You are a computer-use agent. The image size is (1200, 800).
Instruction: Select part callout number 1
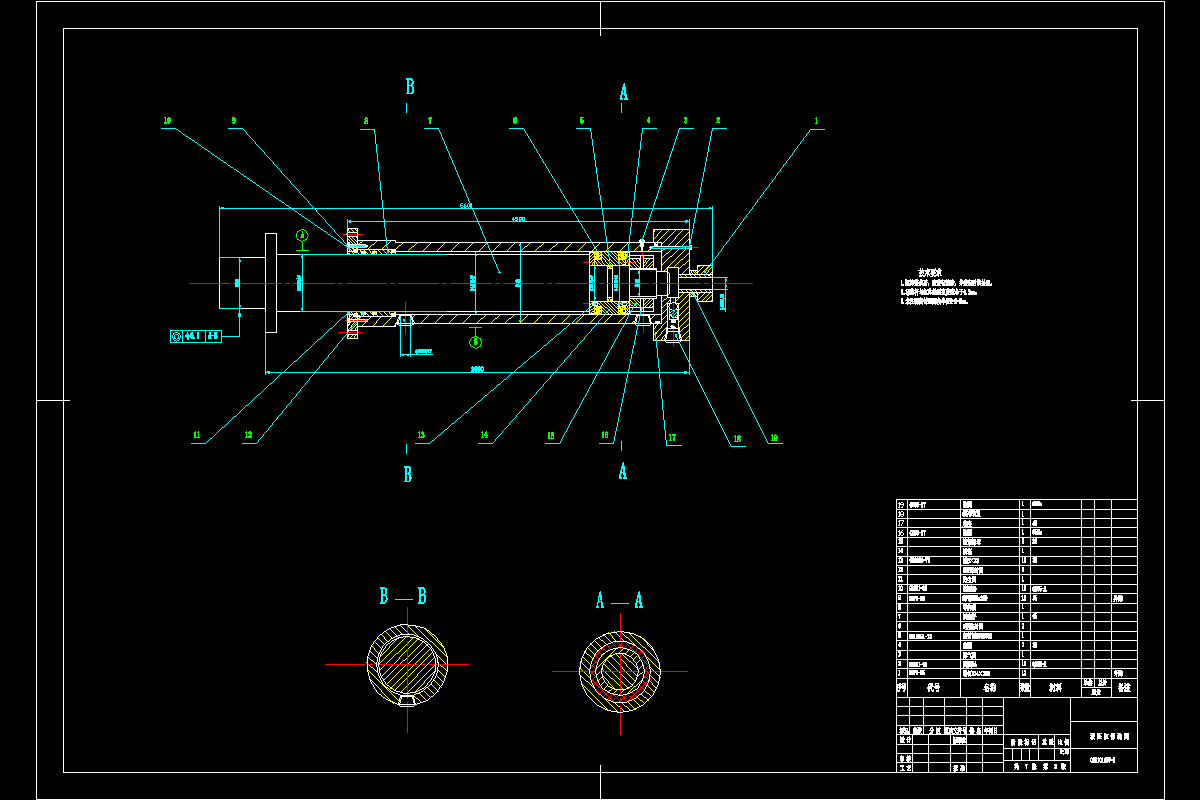point(817,121)
